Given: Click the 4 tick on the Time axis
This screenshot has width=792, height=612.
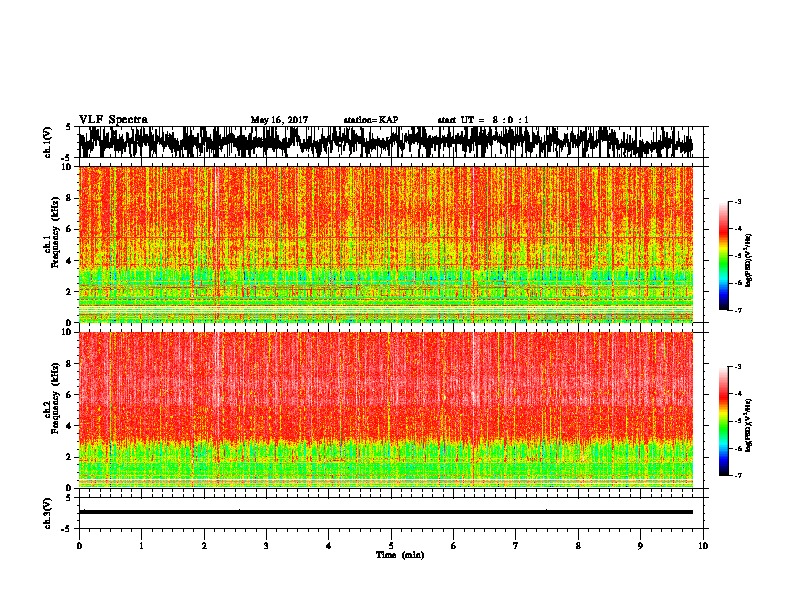Looking at the screenshot, I should click(x=329, y=546).
